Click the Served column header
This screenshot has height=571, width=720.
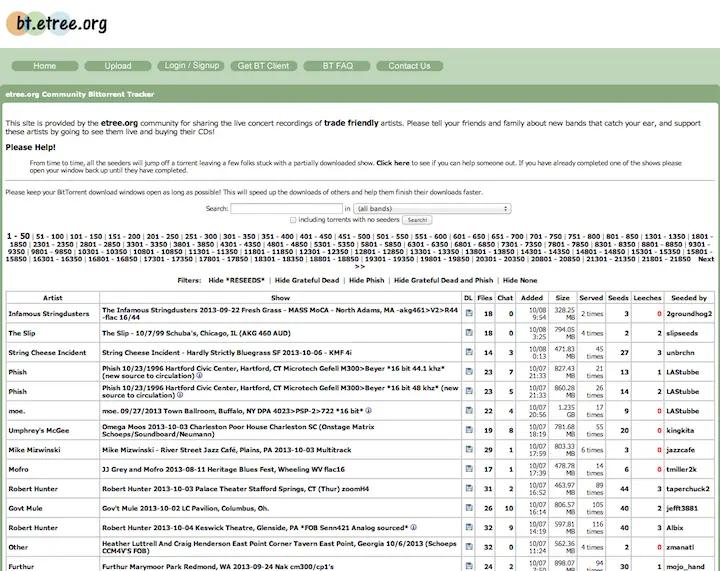pyautogui.click(x=591, y=298)
